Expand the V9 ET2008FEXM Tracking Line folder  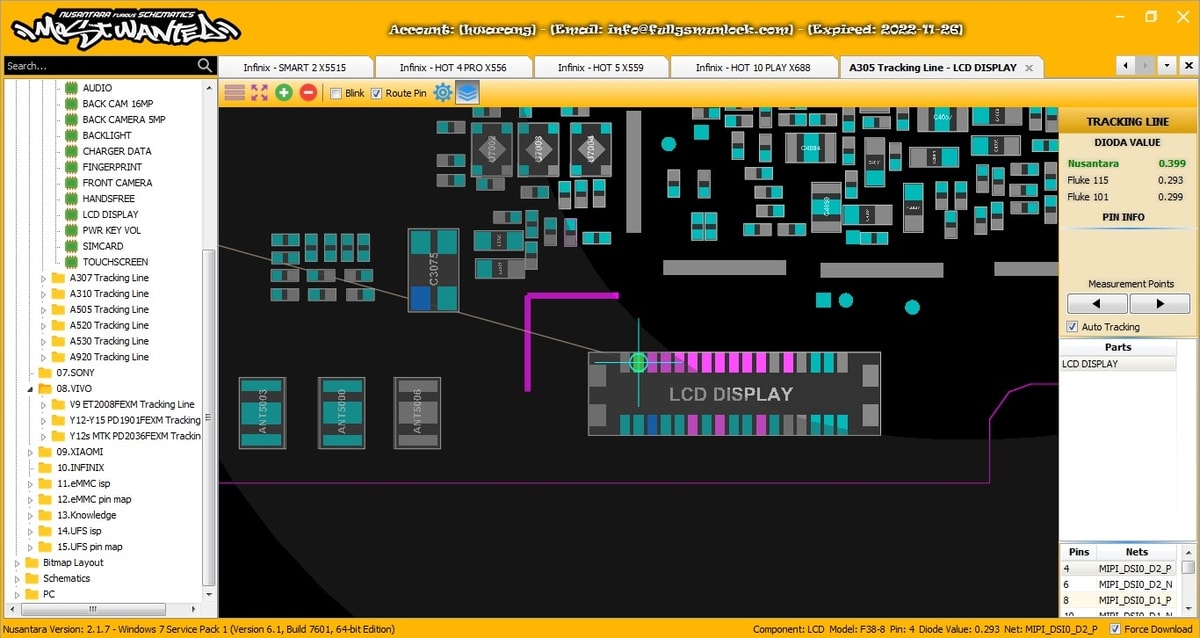coord(43,405)
